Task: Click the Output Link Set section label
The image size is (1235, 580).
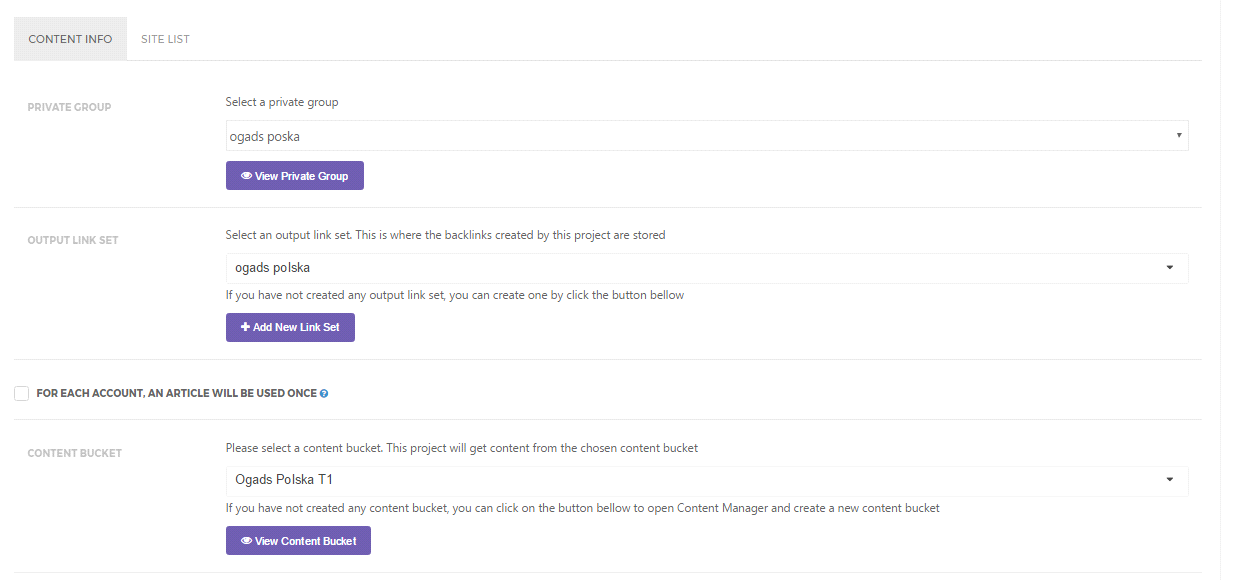Action: [x=73, y=240]
